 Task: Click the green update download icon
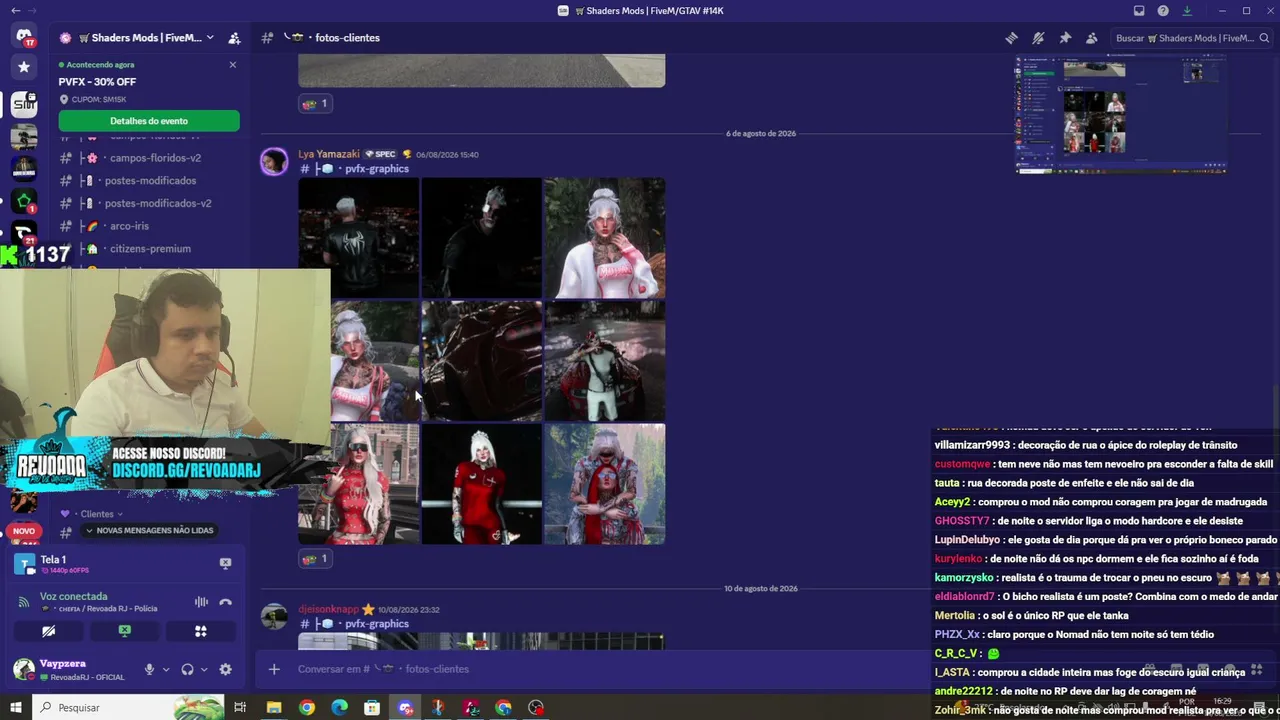[x=1187, y=11]
